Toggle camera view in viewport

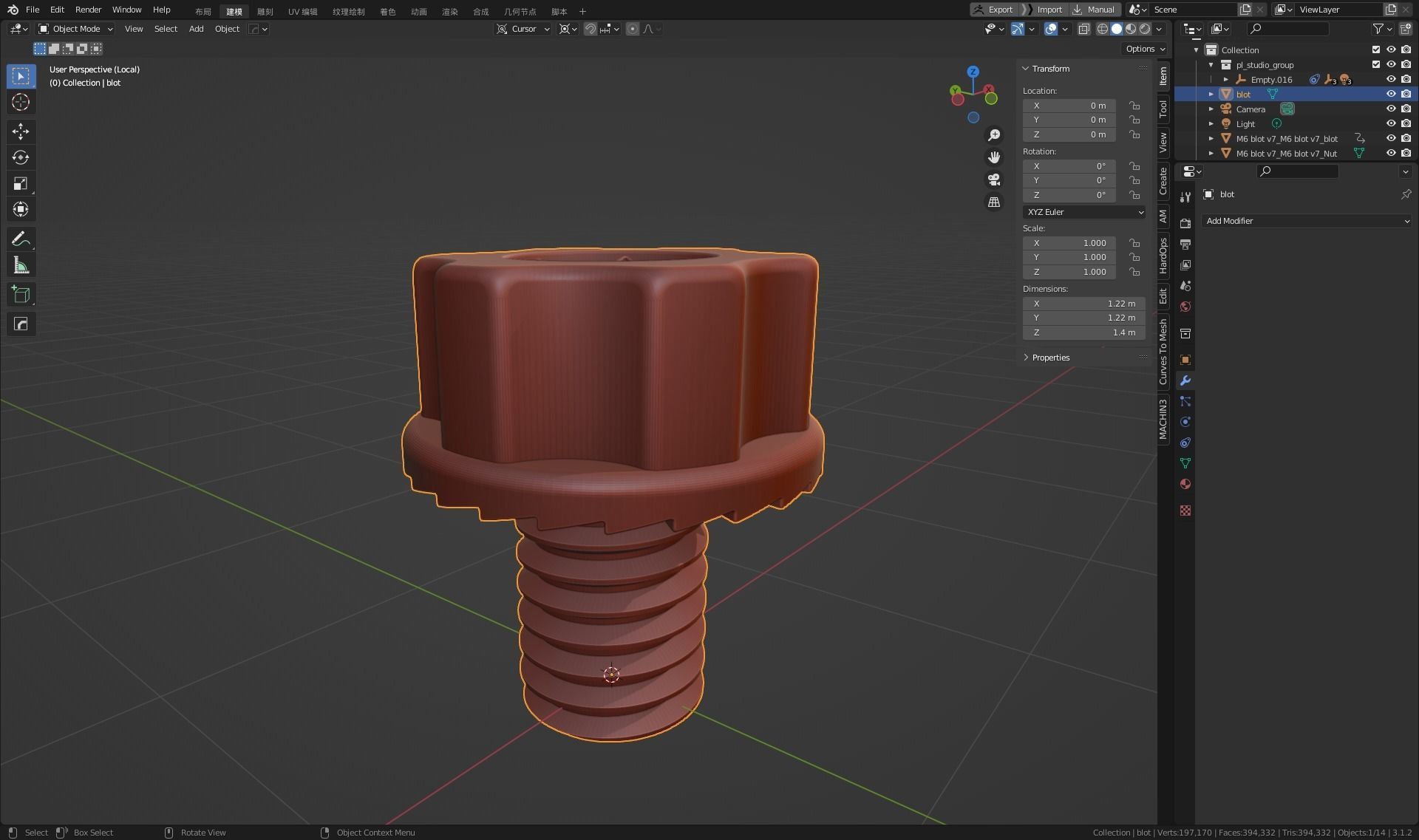[x=994, y=180]
